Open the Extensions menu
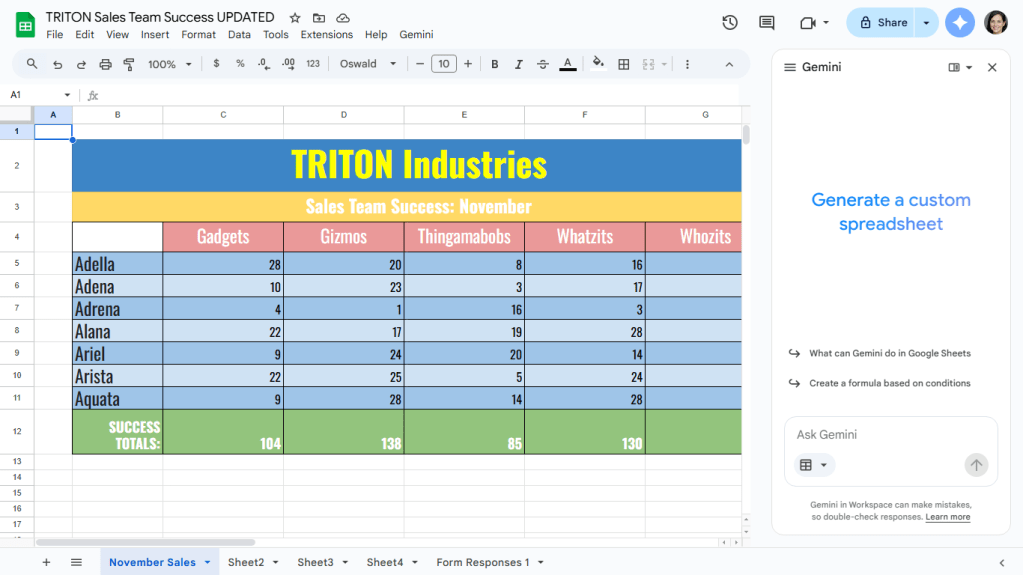Screen dimensions: 1023x575 [326, 35]
